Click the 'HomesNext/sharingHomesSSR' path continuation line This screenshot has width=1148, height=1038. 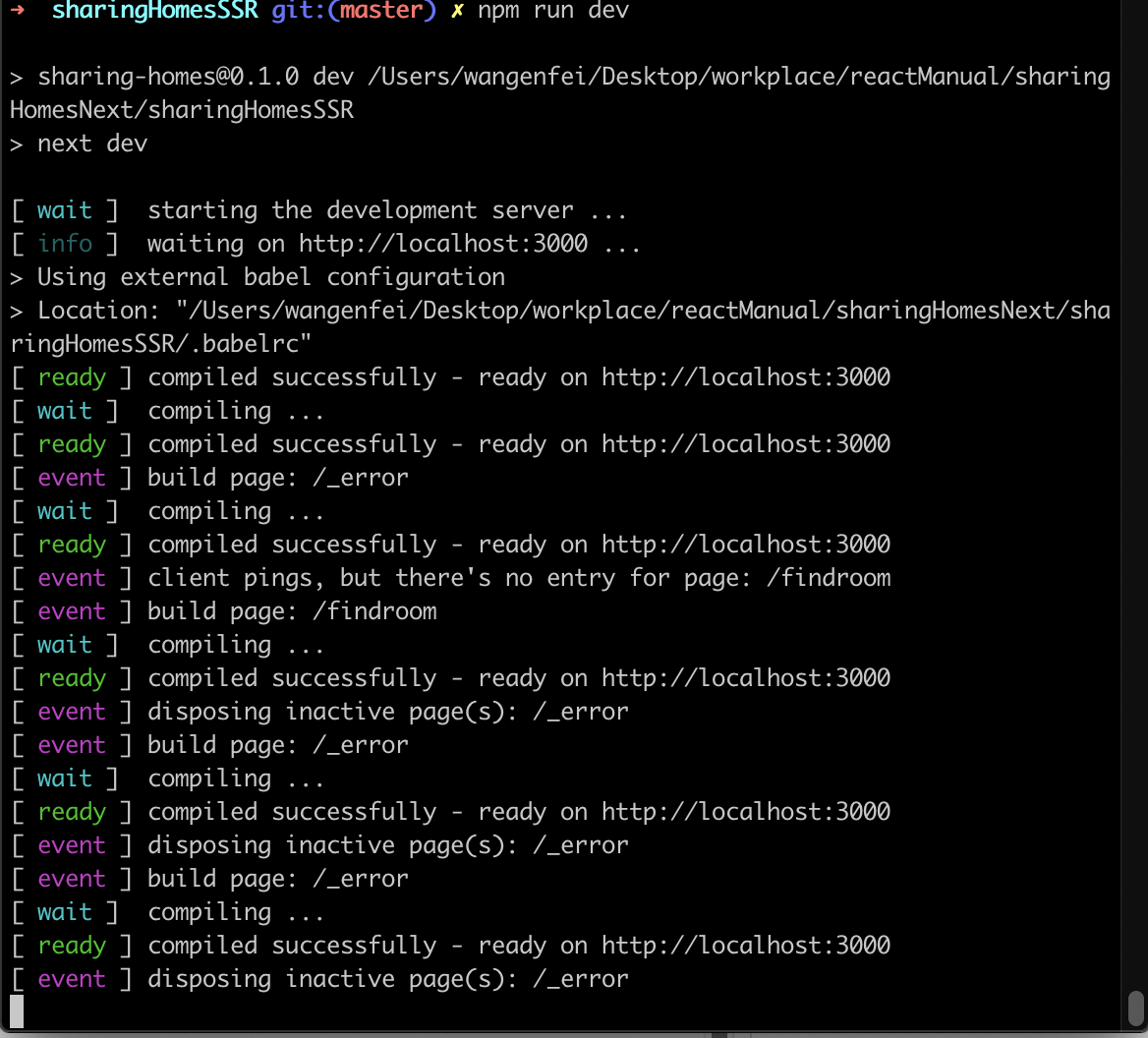point(182,110)
